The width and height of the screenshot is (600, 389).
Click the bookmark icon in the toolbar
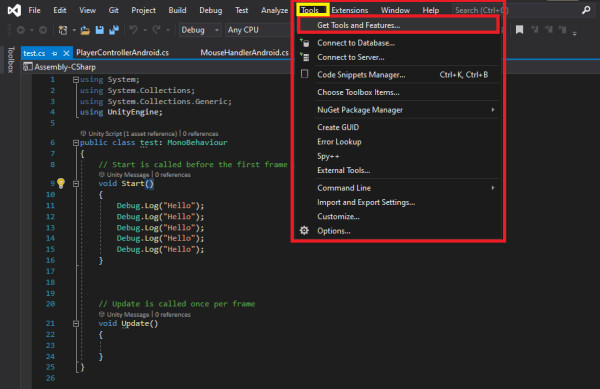click(x=519, y=30)
